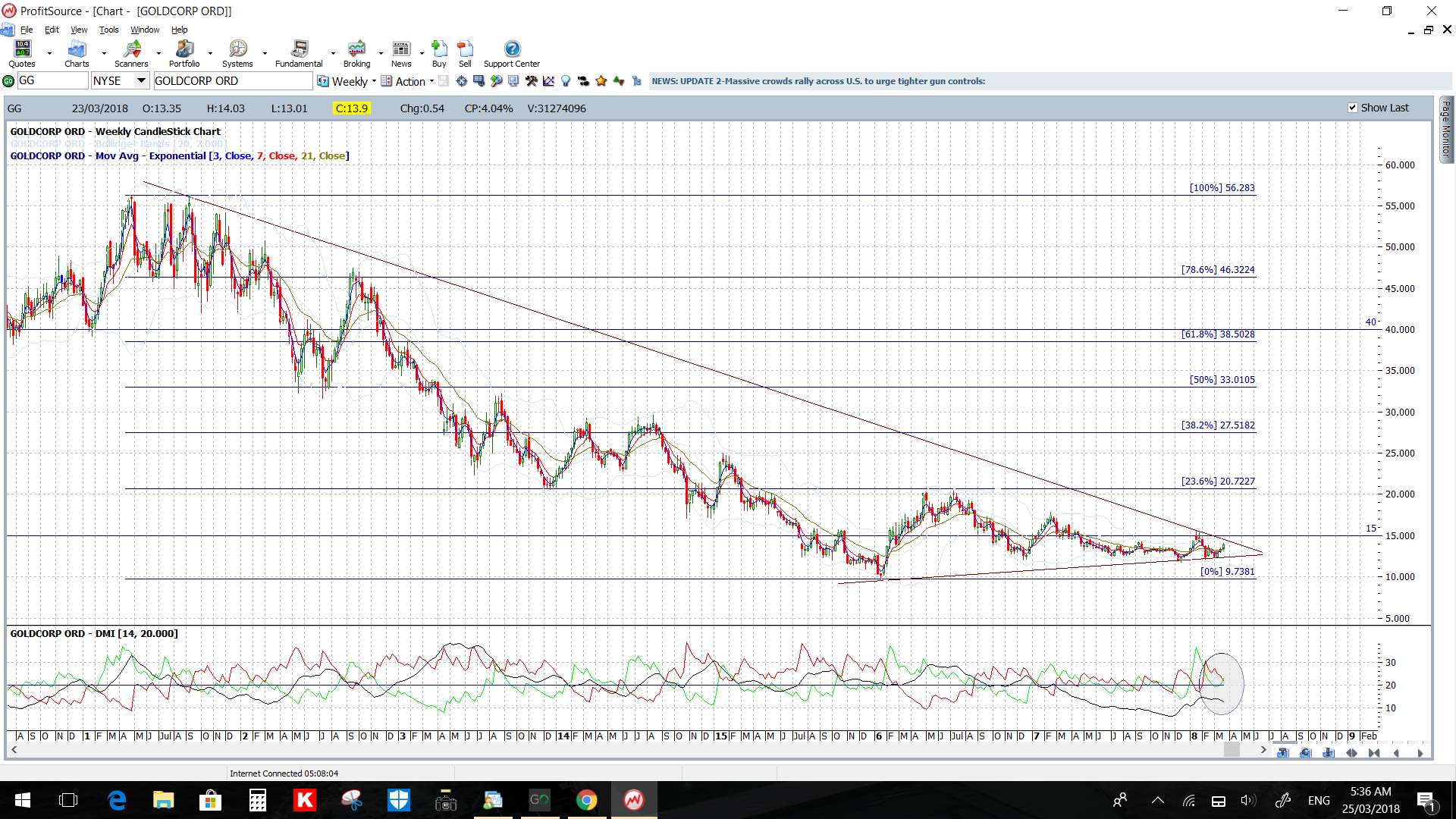Viewport: 1456px width, 819px height.
Task: Expand the Portfolio dropdown arrow
Action: [210, 53]
